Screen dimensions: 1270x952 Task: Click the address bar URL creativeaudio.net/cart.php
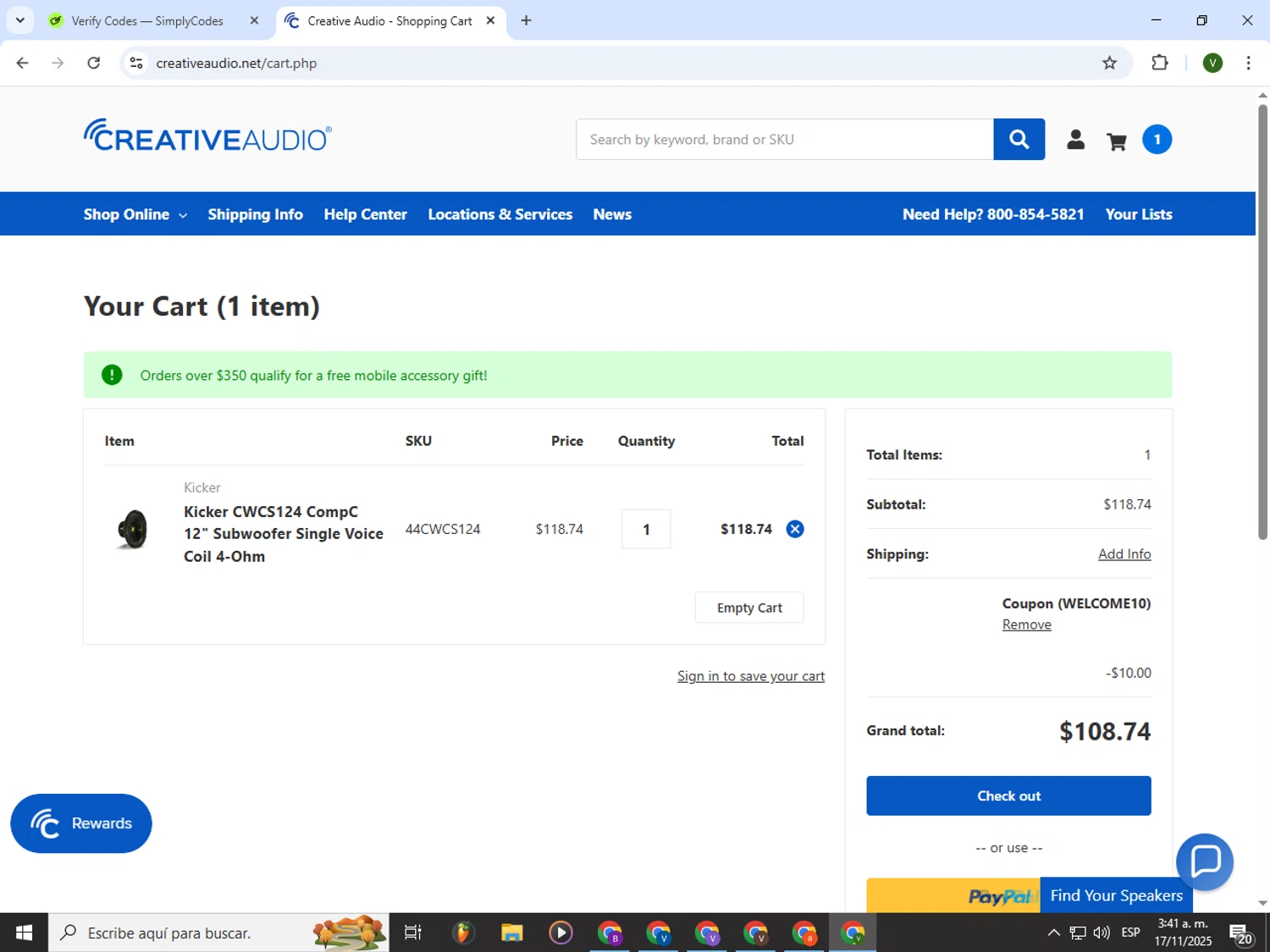click(236, 63)
